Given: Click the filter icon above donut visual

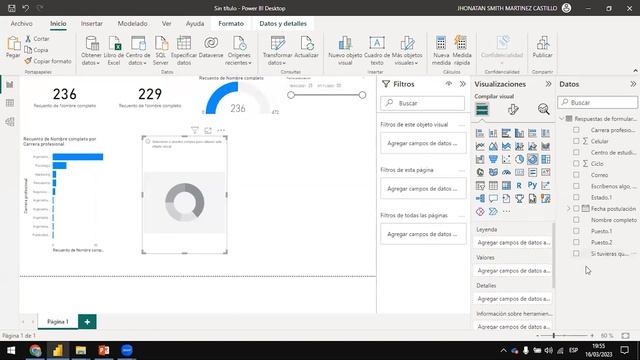Looking at the screenshot, I should [x=195, y=130].
